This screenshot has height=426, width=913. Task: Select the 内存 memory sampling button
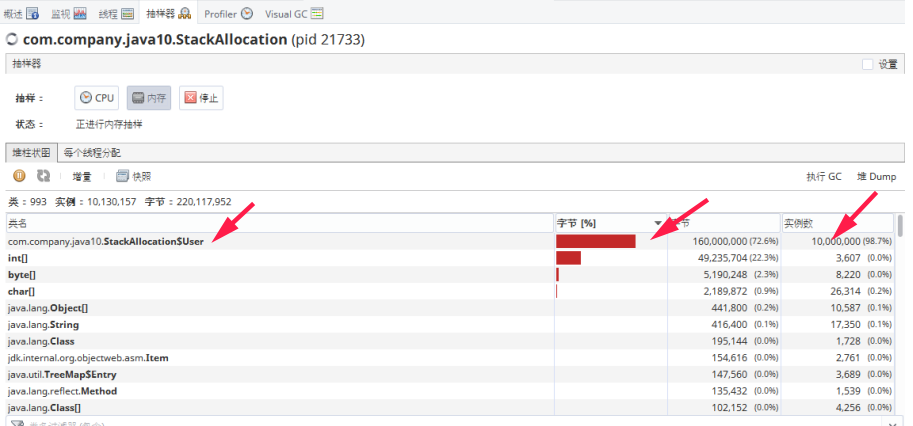click(149, 98)
